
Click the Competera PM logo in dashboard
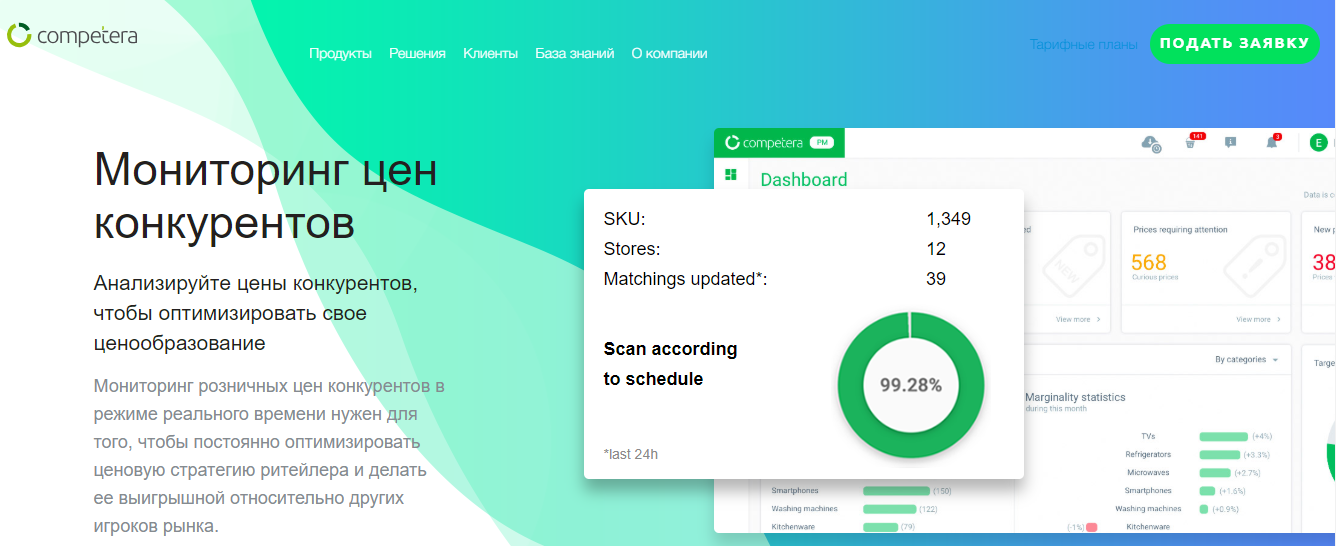[779, 143]
